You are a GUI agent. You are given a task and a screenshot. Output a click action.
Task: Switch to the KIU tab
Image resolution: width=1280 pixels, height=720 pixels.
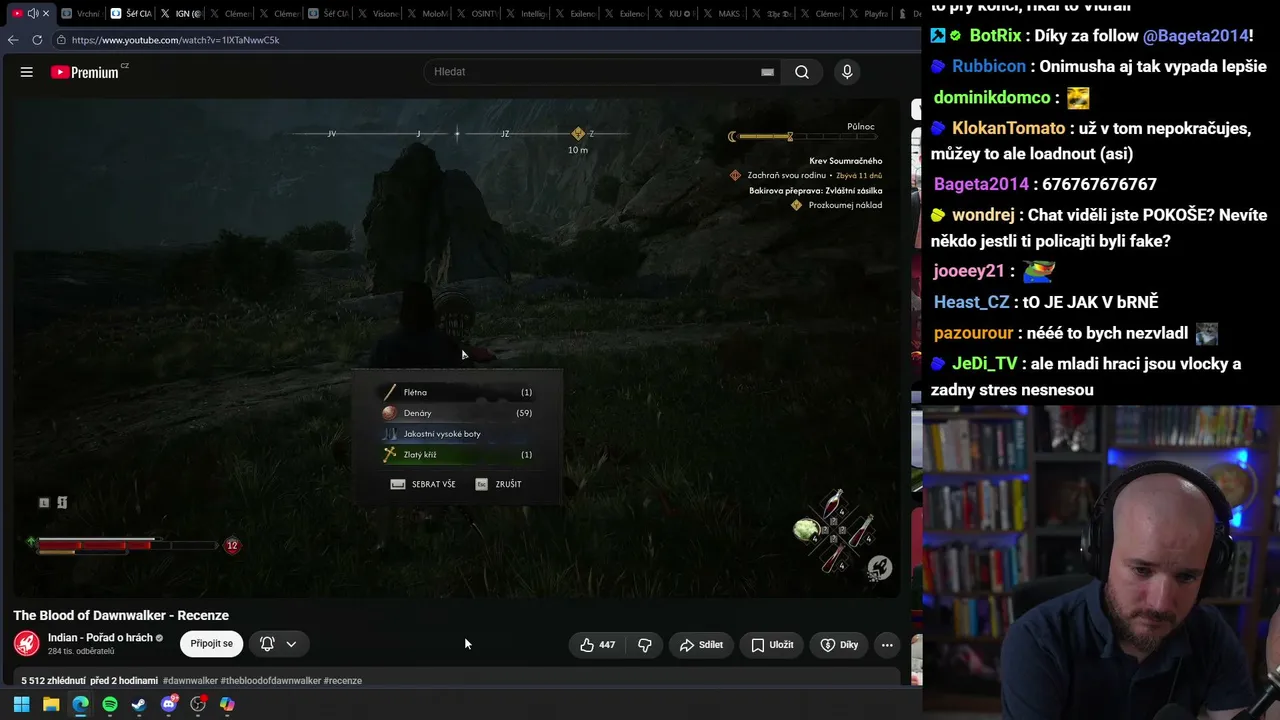point(675,13)
